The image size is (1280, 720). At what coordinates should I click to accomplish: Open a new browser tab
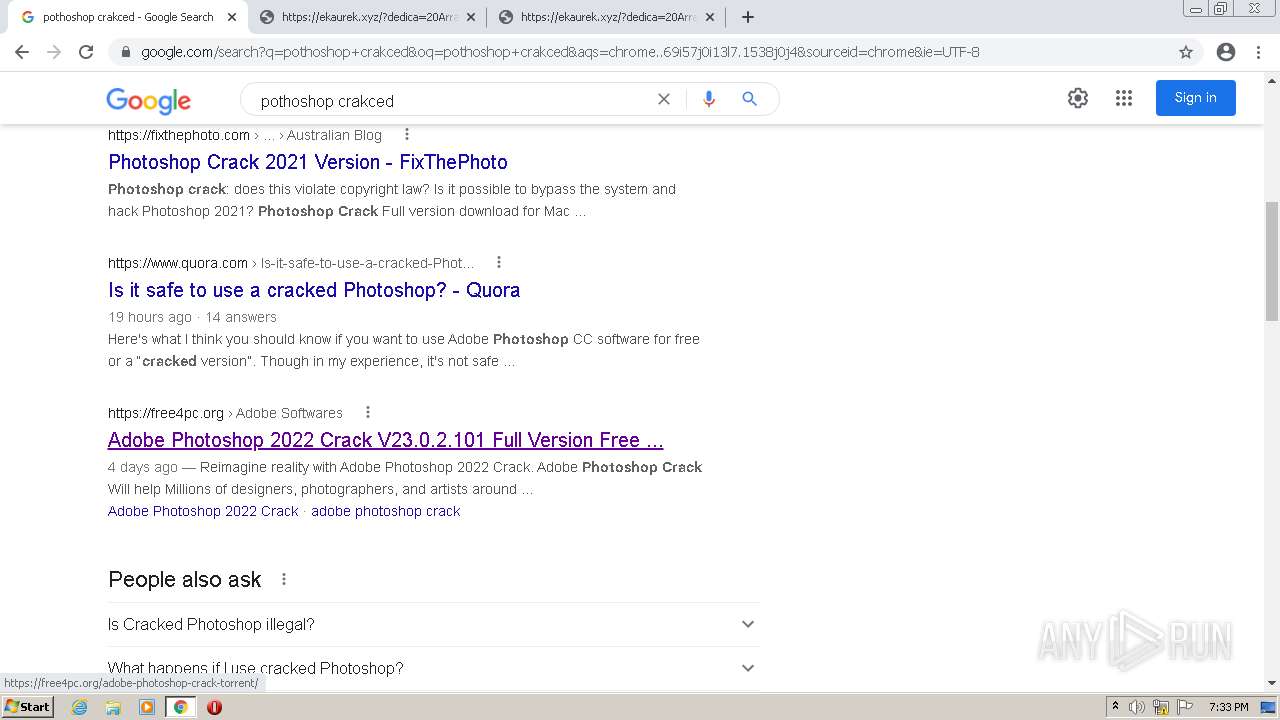tap(747, 17)
